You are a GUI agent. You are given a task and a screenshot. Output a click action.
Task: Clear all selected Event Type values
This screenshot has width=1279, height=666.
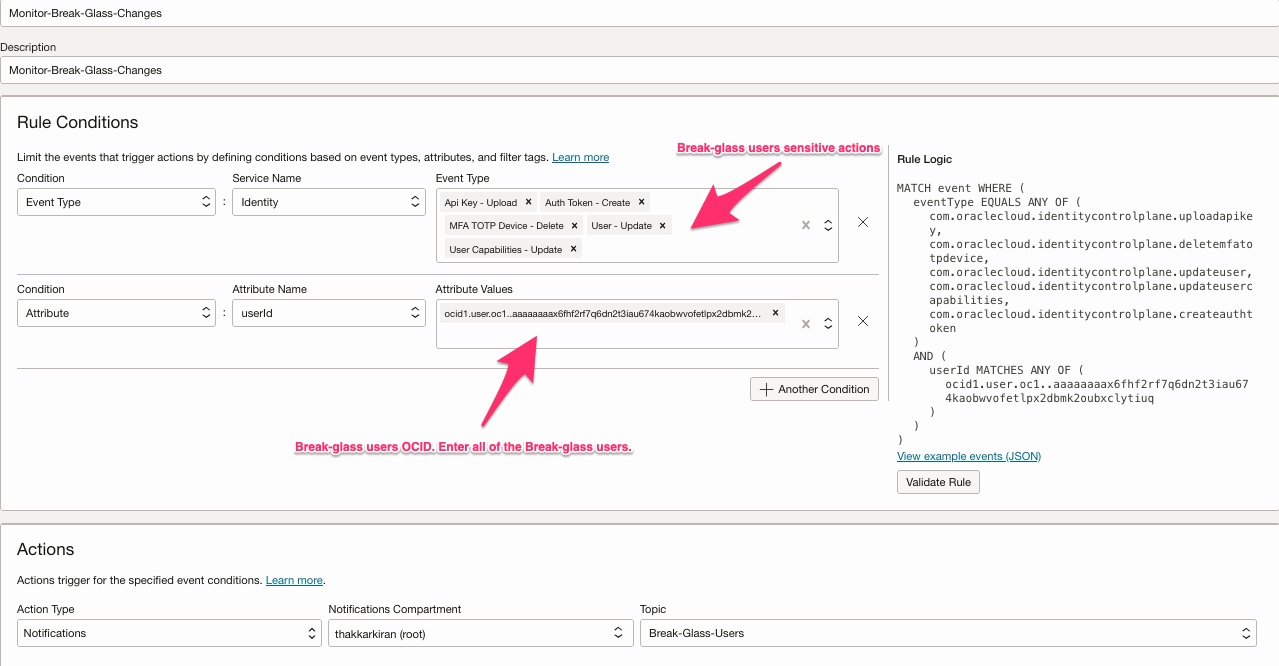[x=806, y=226]
